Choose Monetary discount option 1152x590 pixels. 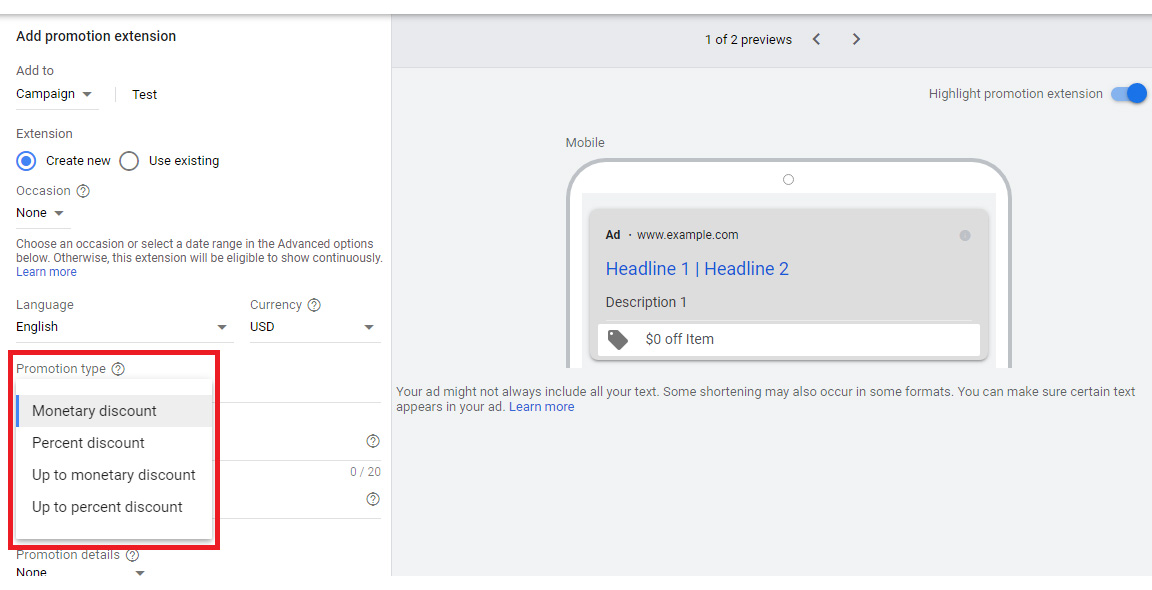pyautogui.click(x=114, y=411)
